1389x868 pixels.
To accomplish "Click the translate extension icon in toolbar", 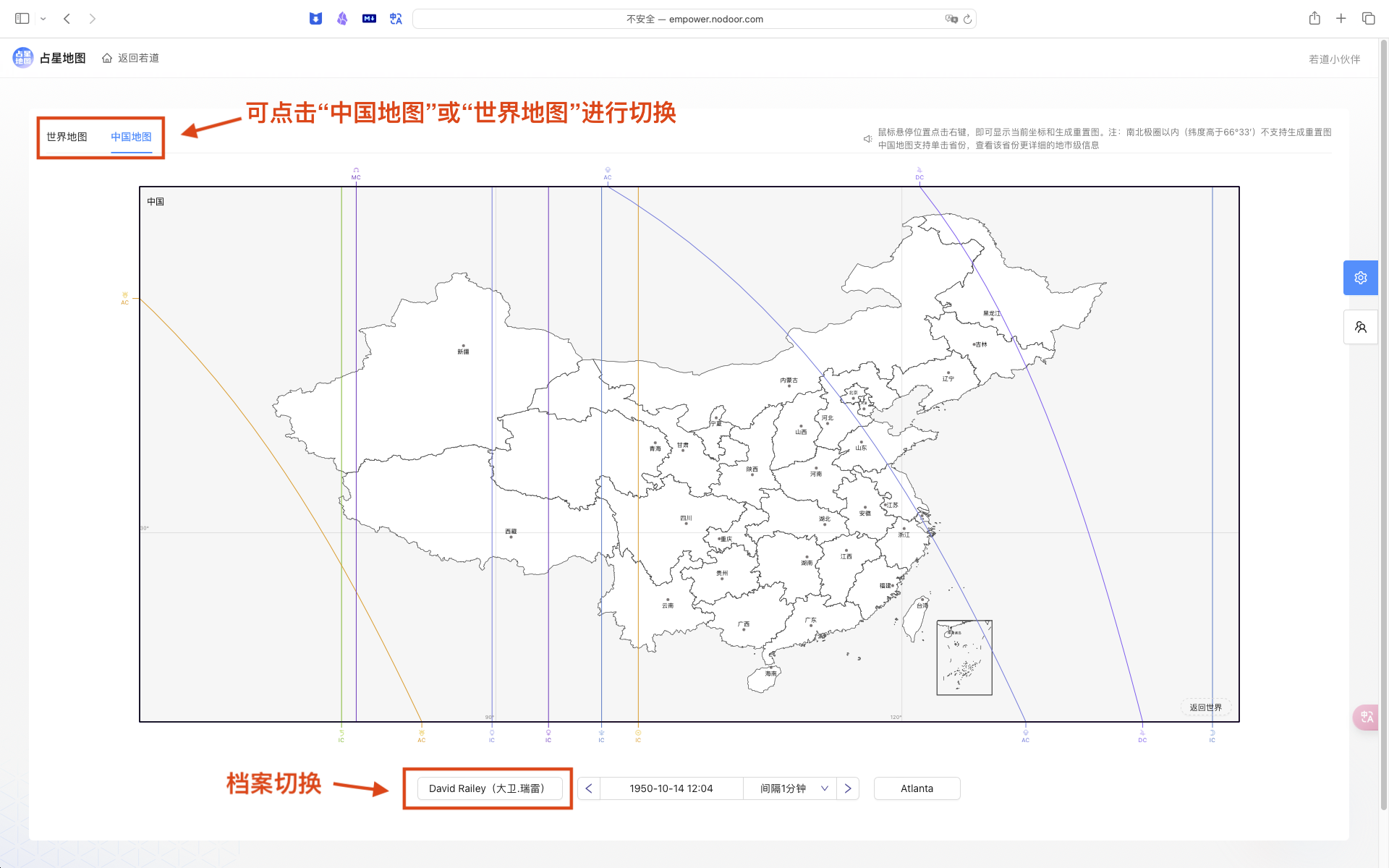I will pos(396,19).
